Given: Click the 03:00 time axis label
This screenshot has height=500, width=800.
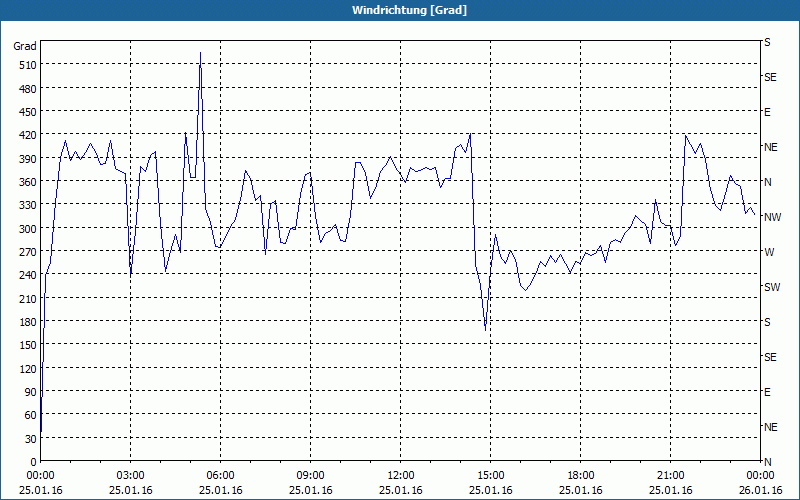Looking at the screenshot, I should pyautogui.click(x=131, y=476).
